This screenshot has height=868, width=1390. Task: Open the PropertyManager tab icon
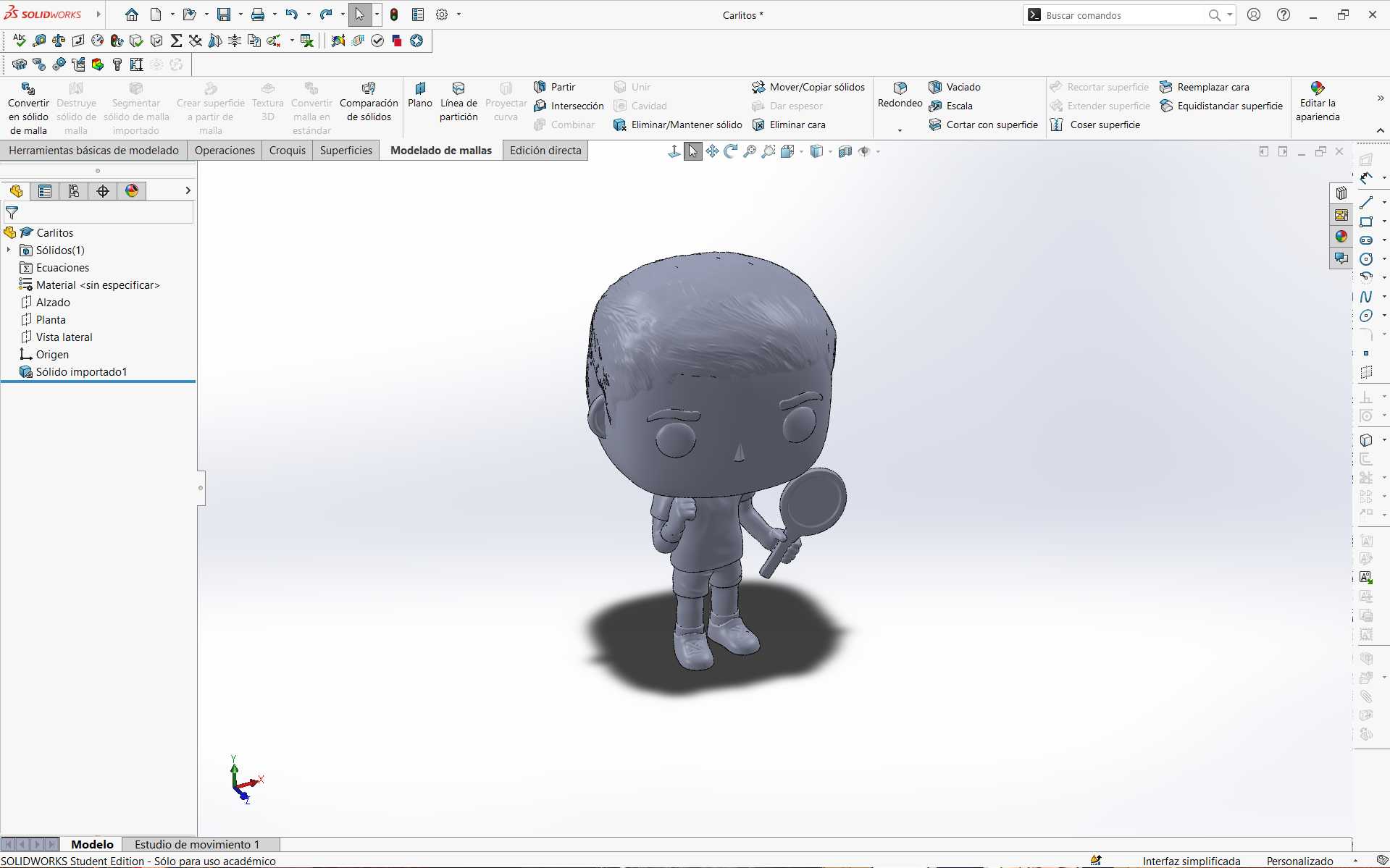(45, 191)
